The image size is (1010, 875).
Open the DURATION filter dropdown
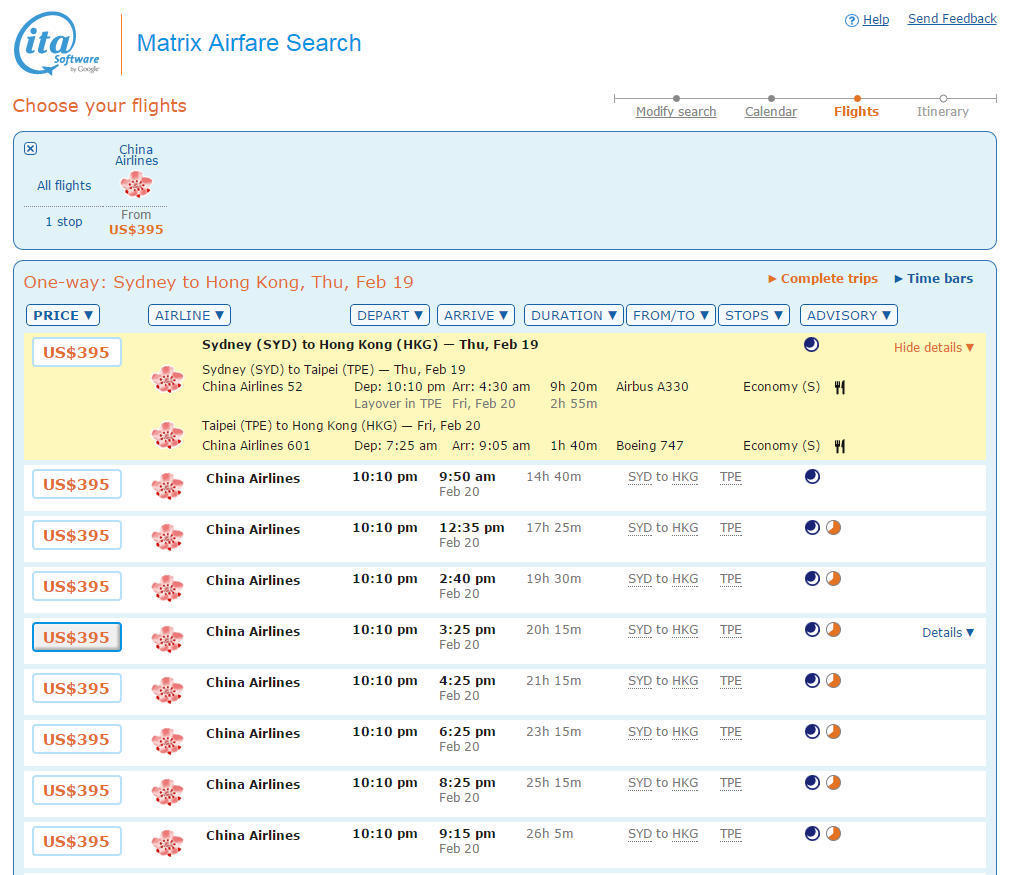click(x=574, y=315)
